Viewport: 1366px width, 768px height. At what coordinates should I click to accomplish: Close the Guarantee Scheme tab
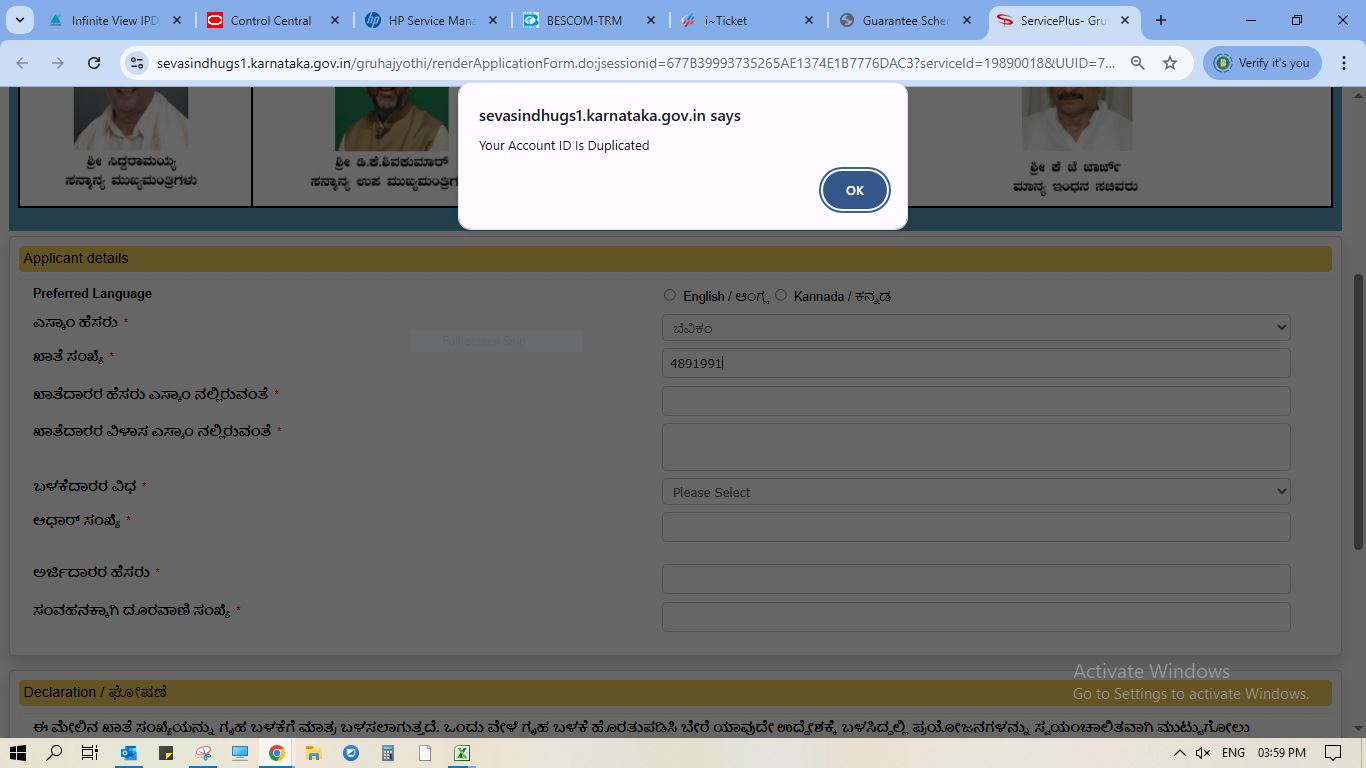point(967,20)
